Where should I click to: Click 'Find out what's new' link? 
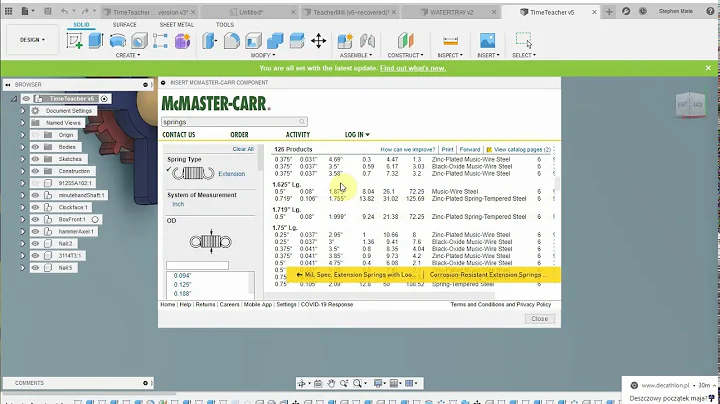(413, 68)
